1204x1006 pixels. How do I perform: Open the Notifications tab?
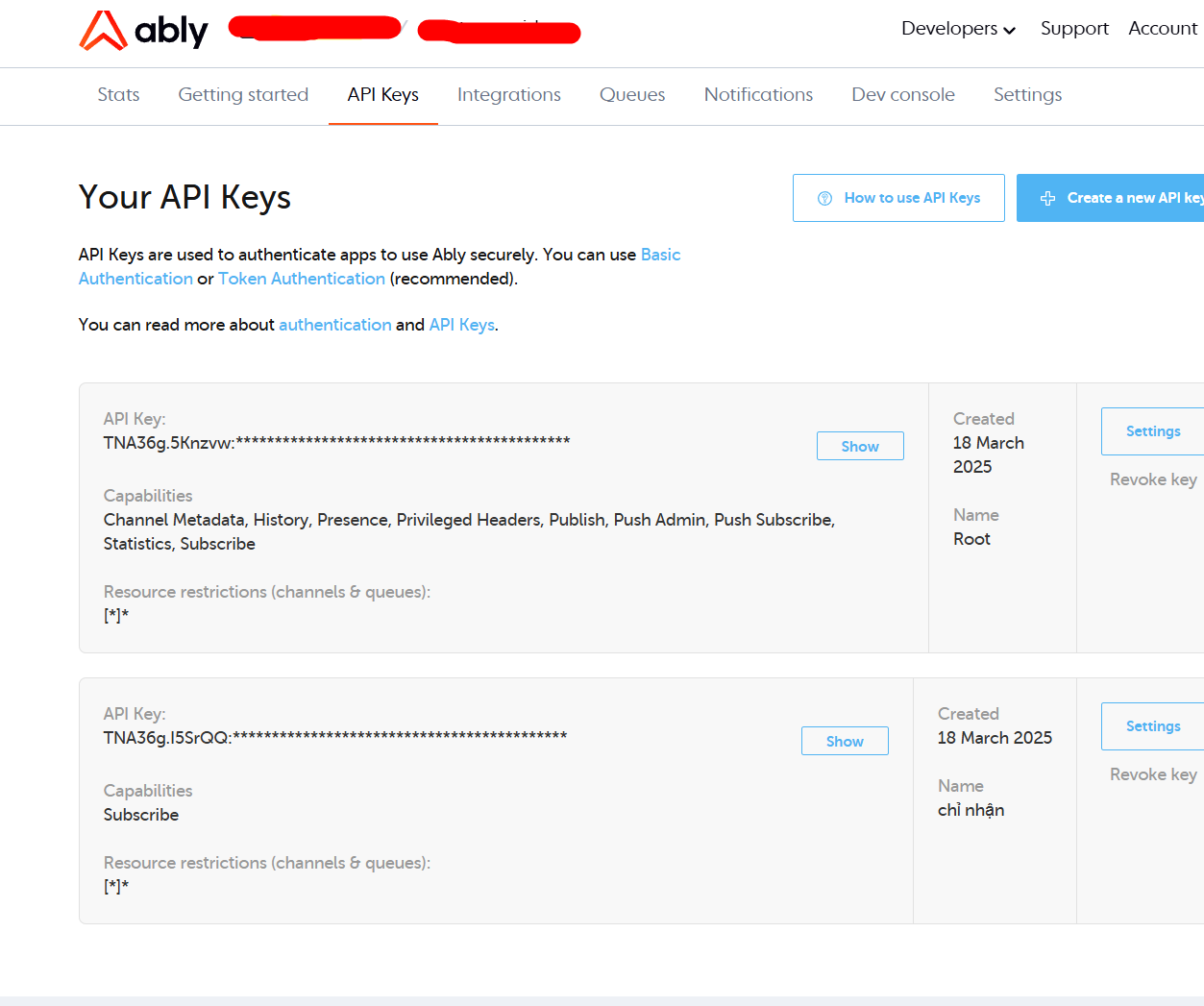point(758,94)
